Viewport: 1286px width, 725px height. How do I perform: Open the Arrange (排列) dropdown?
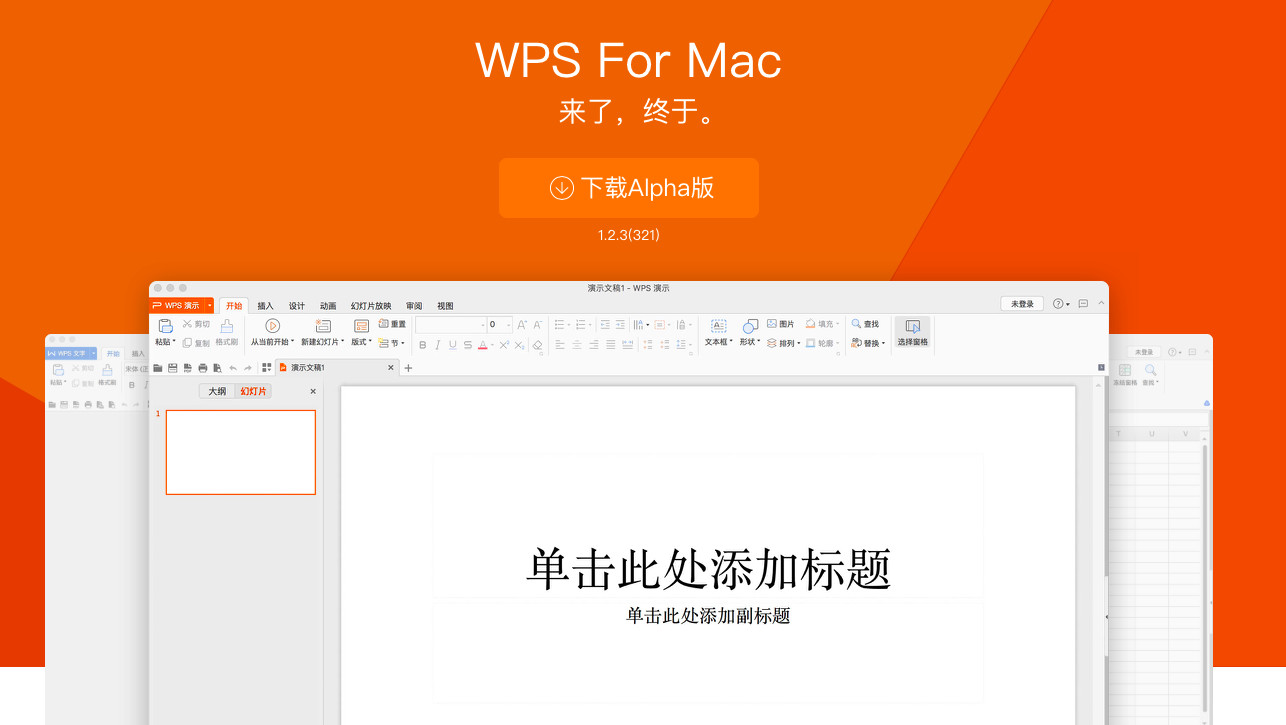coord(784,343)
